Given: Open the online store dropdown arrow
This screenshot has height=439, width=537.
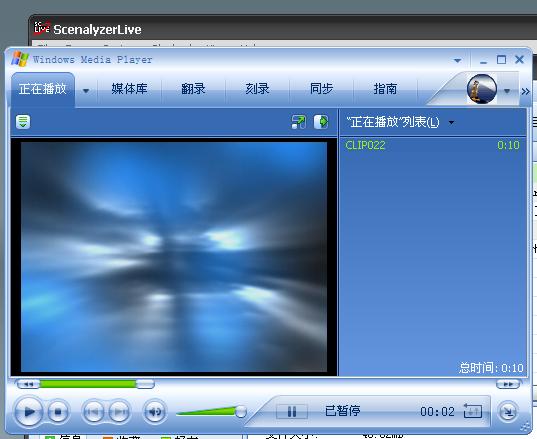Looking at the screenshot, I should [507, 91].
